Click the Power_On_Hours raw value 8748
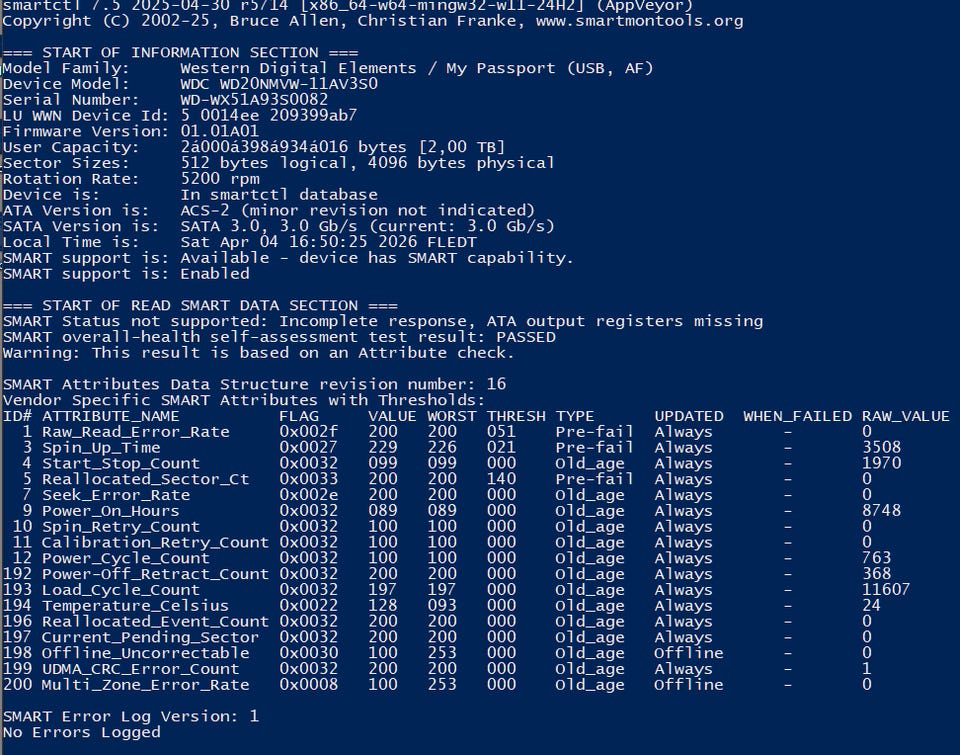The width and height of the screenshot is (960, 755). click(x=881, y=511)
